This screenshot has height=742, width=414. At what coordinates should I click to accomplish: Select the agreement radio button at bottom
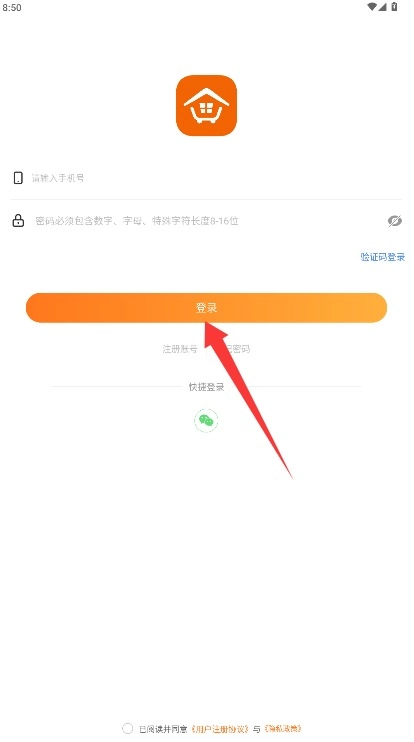click(127, 728)
